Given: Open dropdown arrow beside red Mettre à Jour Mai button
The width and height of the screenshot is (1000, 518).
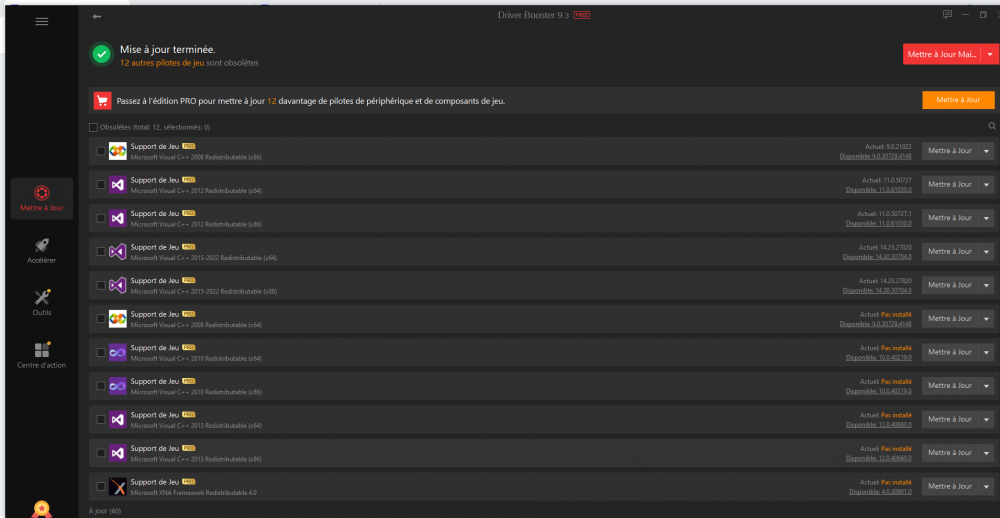Looking at the screenshot, I should (x=990, y=55).
